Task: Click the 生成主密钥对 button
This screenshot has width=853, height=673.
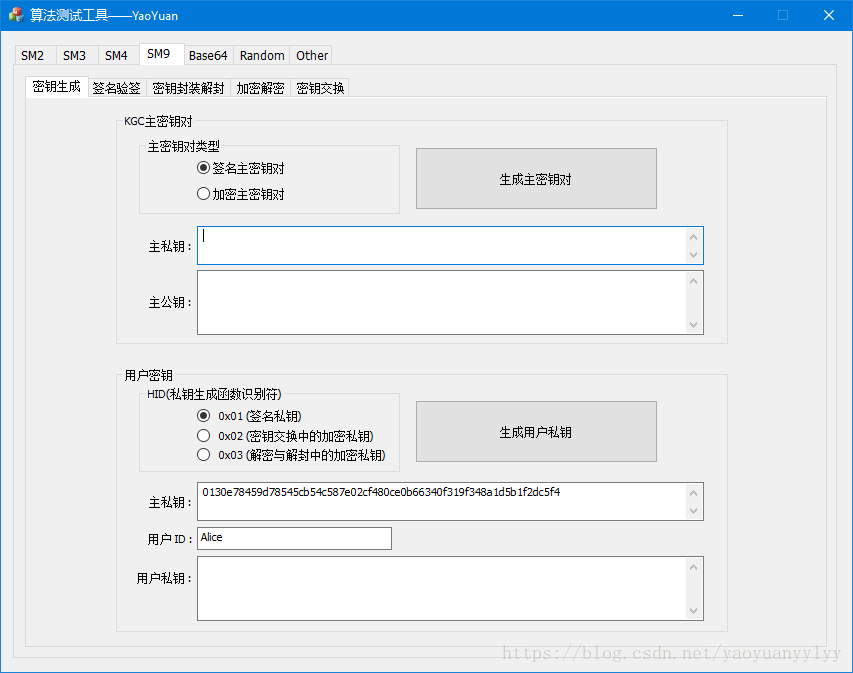Action: [x=536, y=178]
